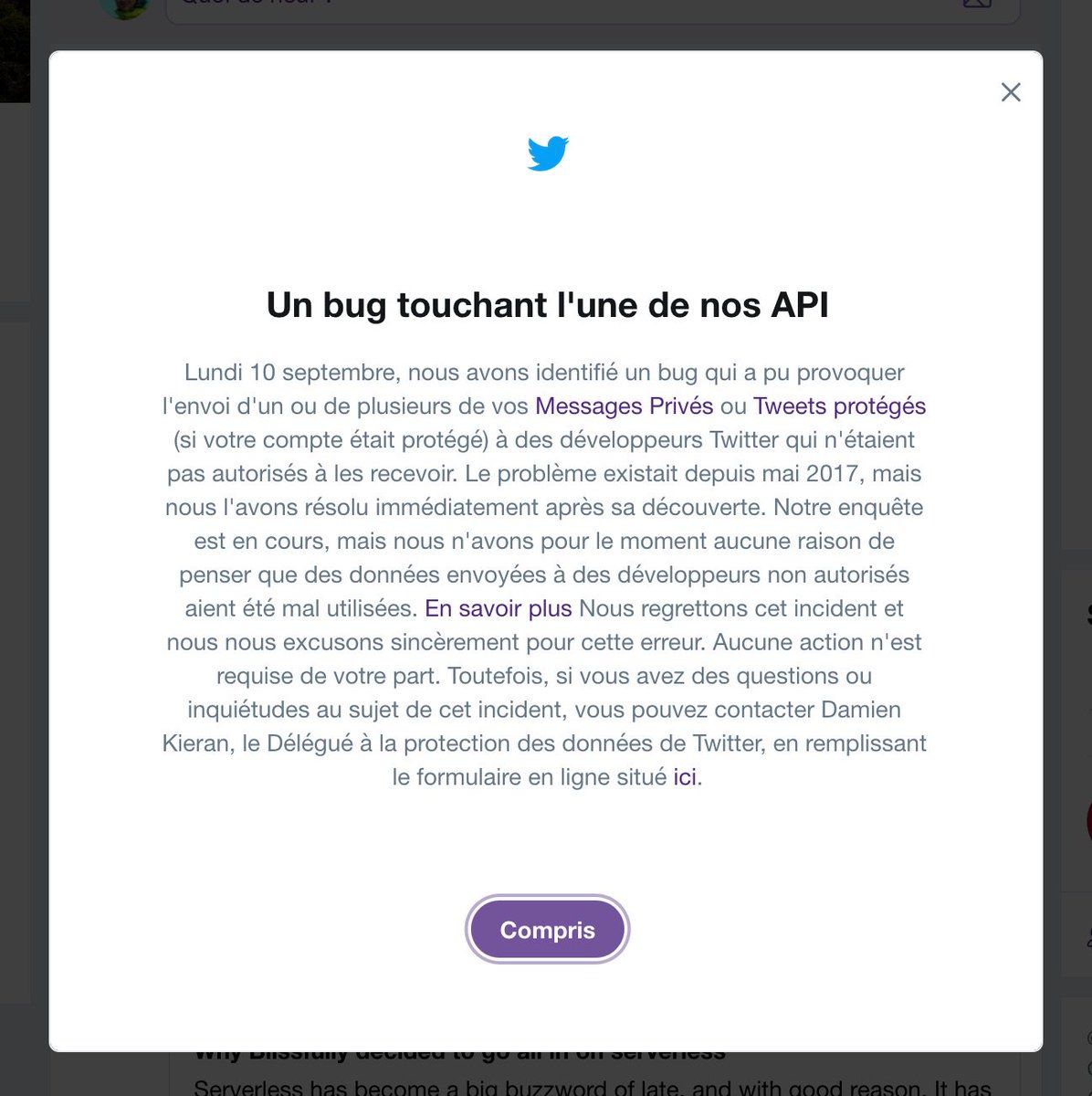
Task: Click the bold sidebar heading at right edge
Action: (x=1088, y=614)
